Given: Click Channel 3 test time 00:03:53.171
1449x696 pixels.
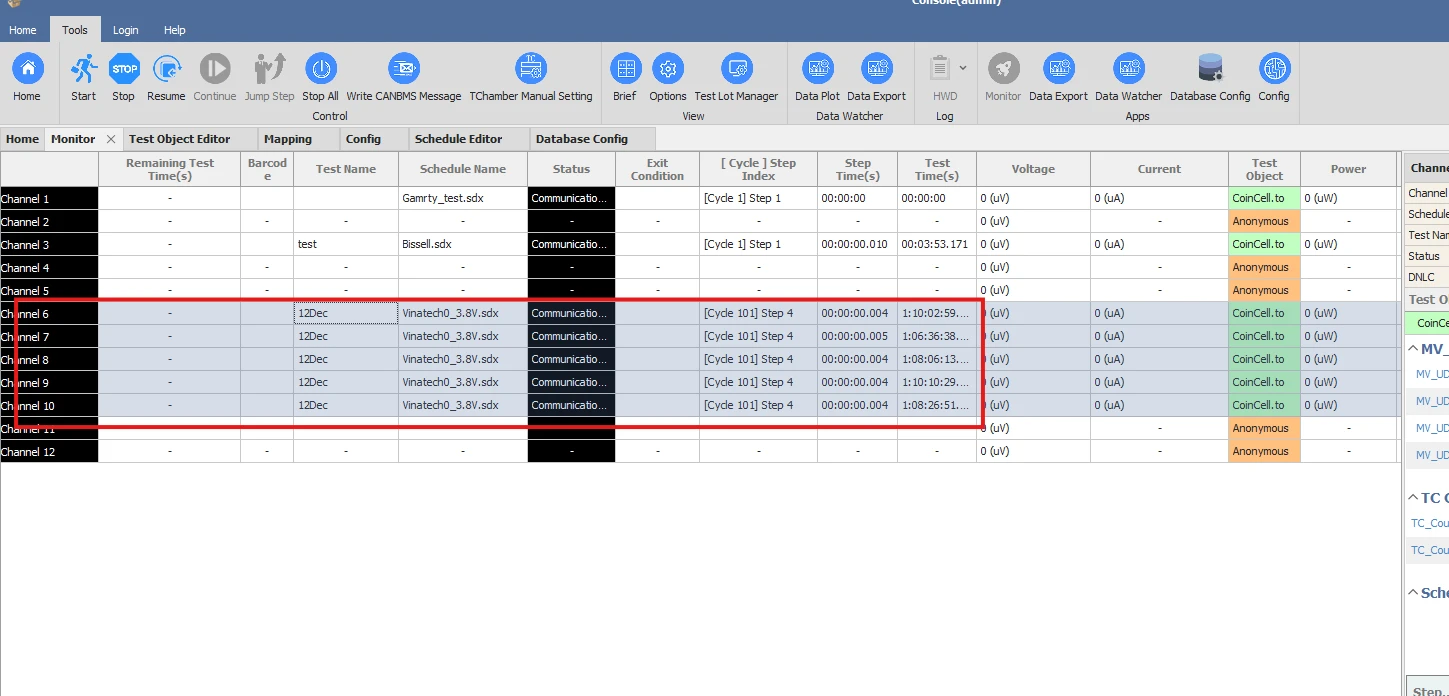Looking at the screenshot, I should click(937, 244).
